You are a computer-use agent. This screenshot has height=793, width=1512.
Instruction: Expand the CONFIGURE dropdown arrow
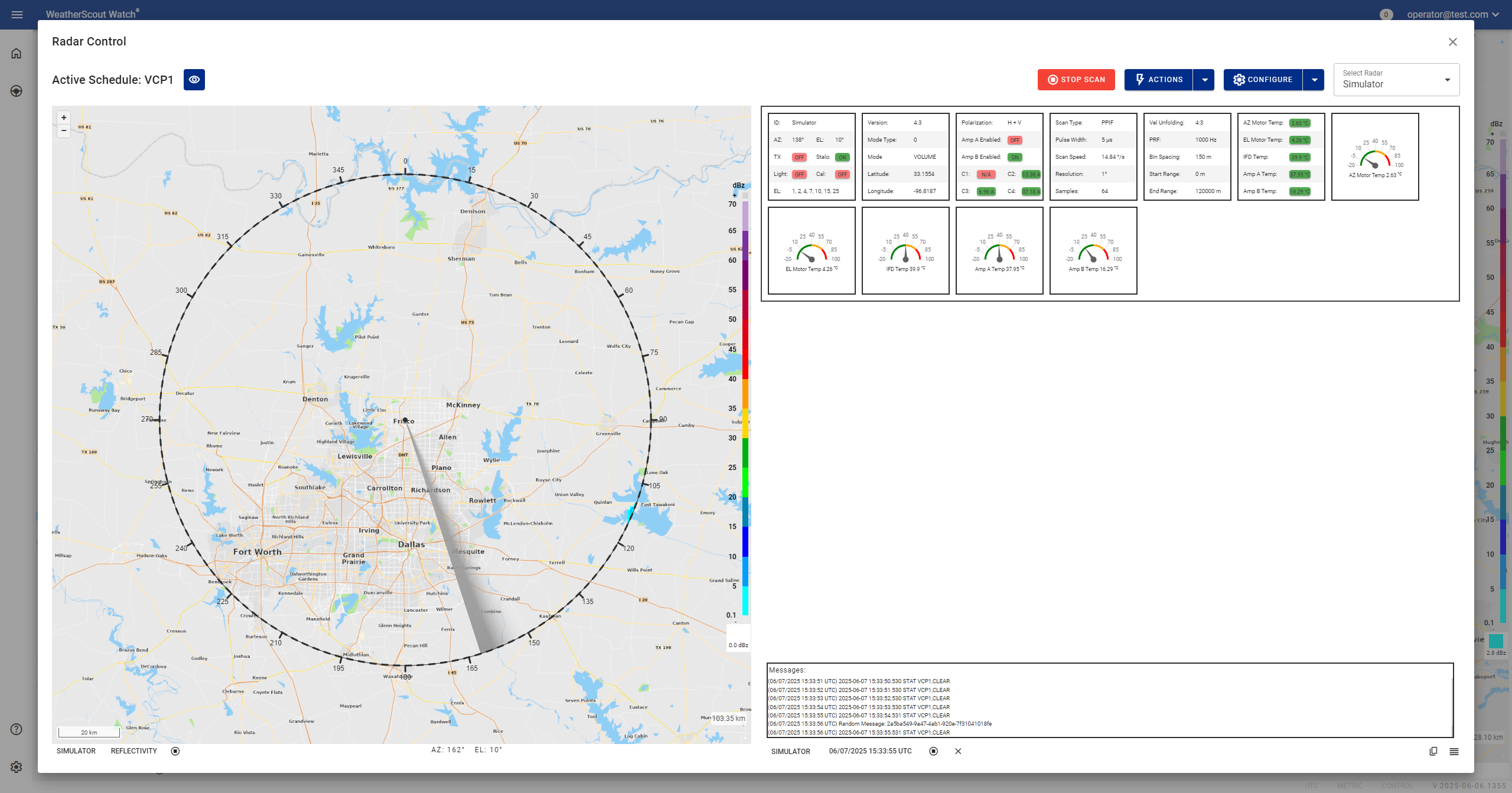coord(1314,80)
